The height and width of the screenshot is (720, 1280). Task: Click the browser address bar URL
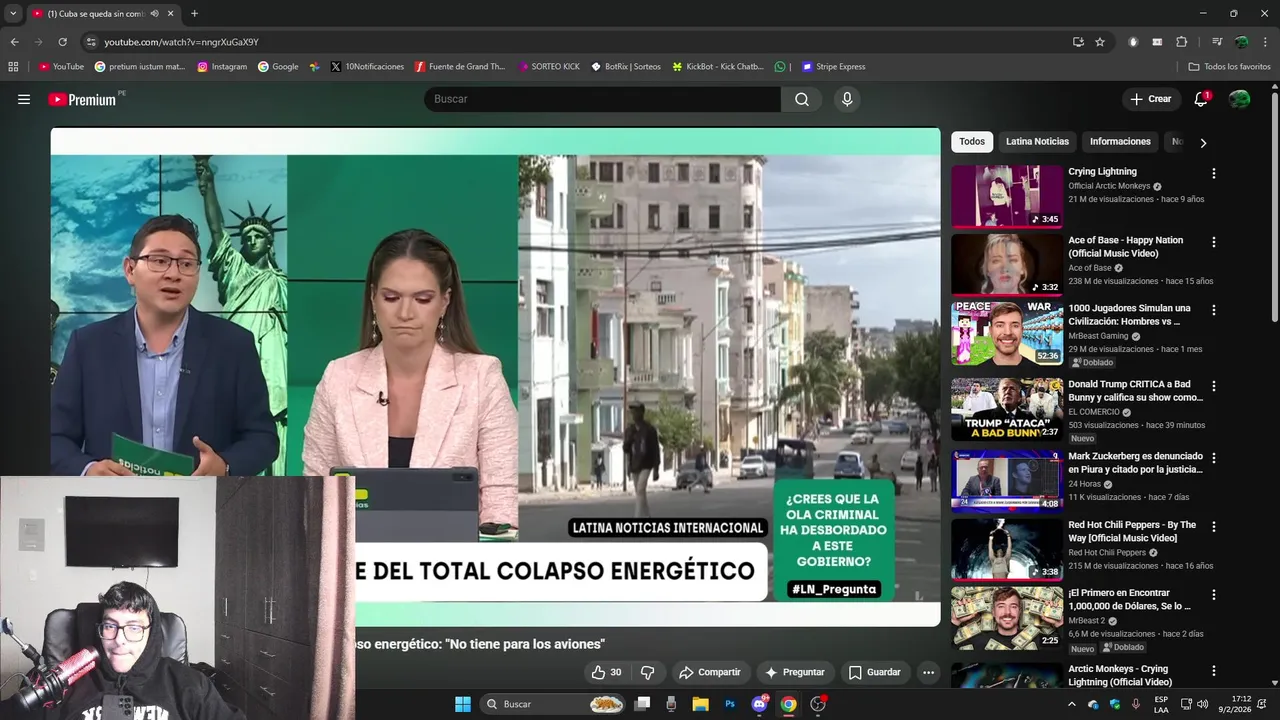tap(181, 42)
